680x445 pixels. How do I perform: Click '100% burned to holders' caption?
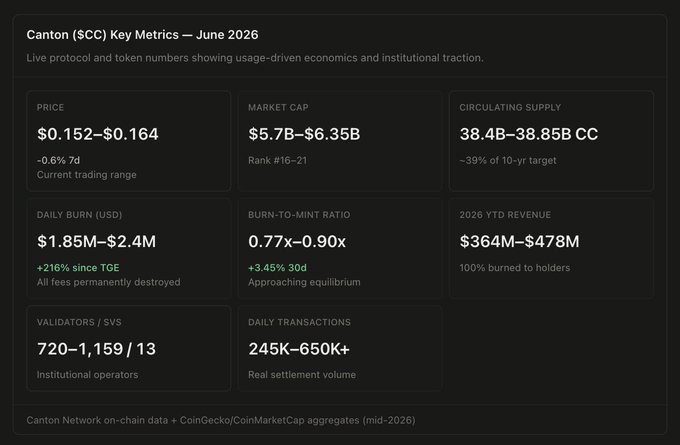515,268
